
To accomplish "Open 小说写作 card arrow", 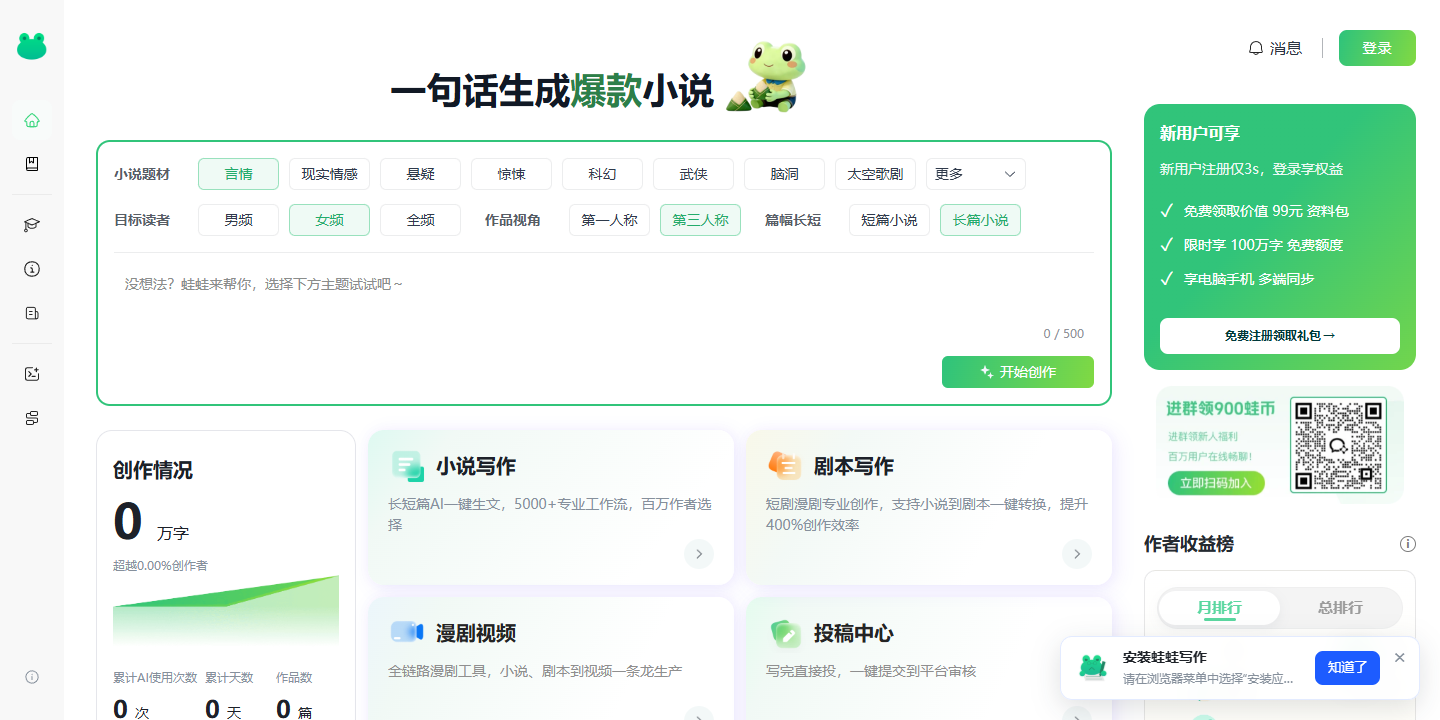I will coord(699,553).
